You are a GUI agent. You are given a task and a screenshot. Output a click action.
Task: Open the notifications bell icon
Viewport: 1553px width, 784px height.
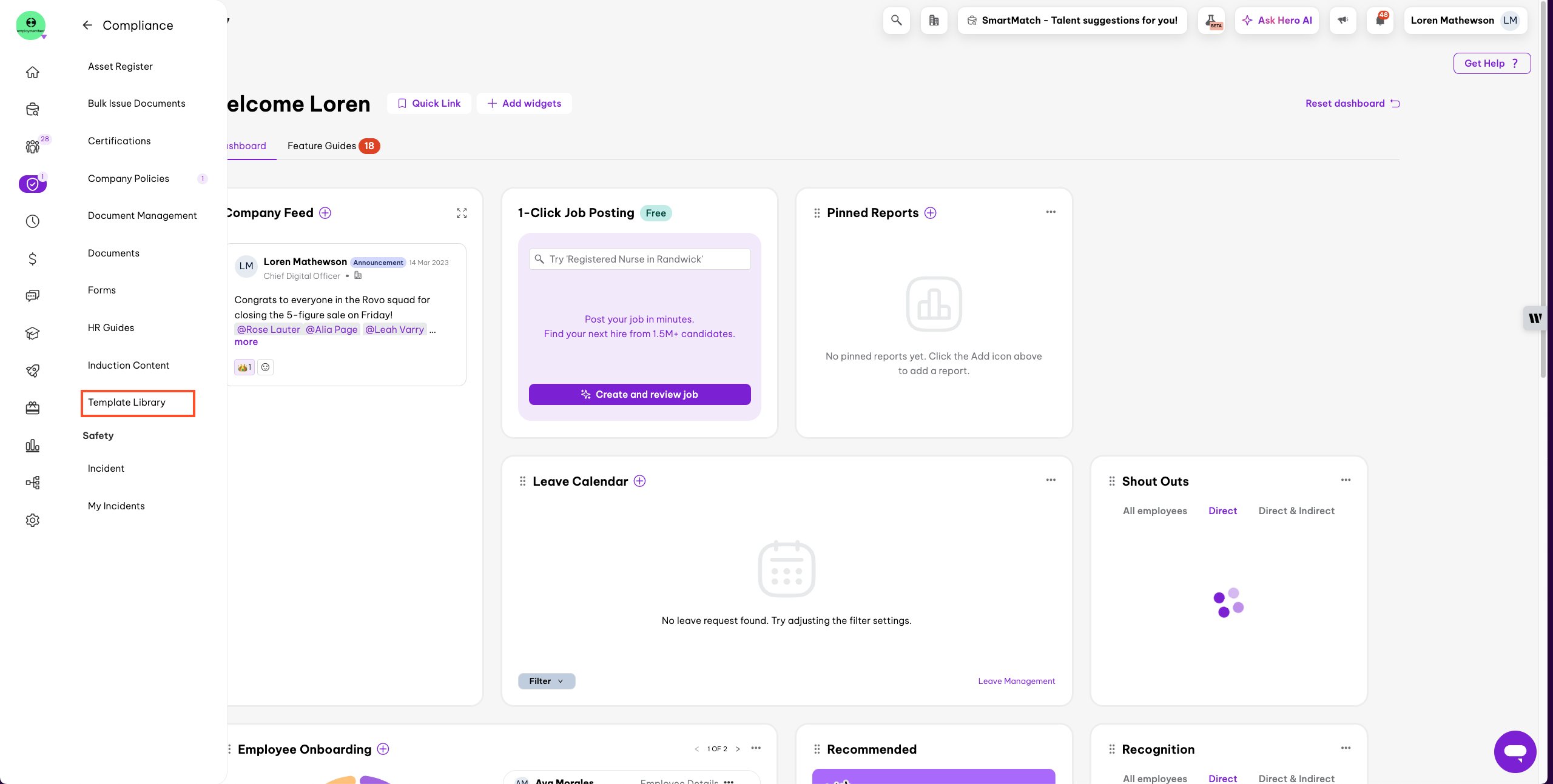[1380, 21]
